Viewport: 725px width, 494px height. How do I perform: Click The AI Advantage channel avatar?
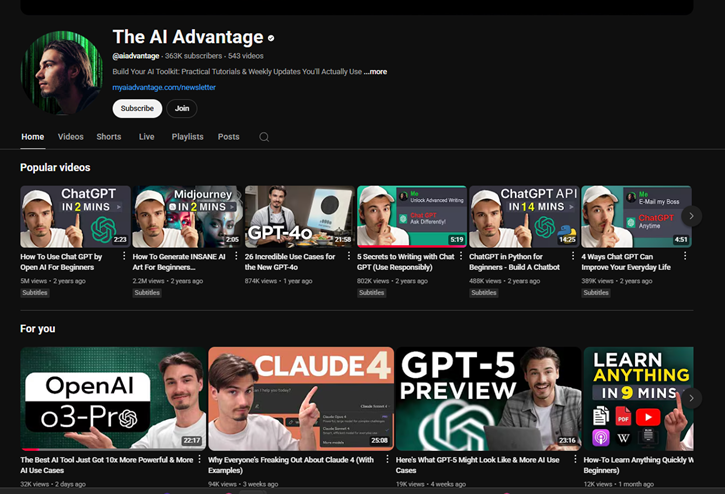[62, 73]
